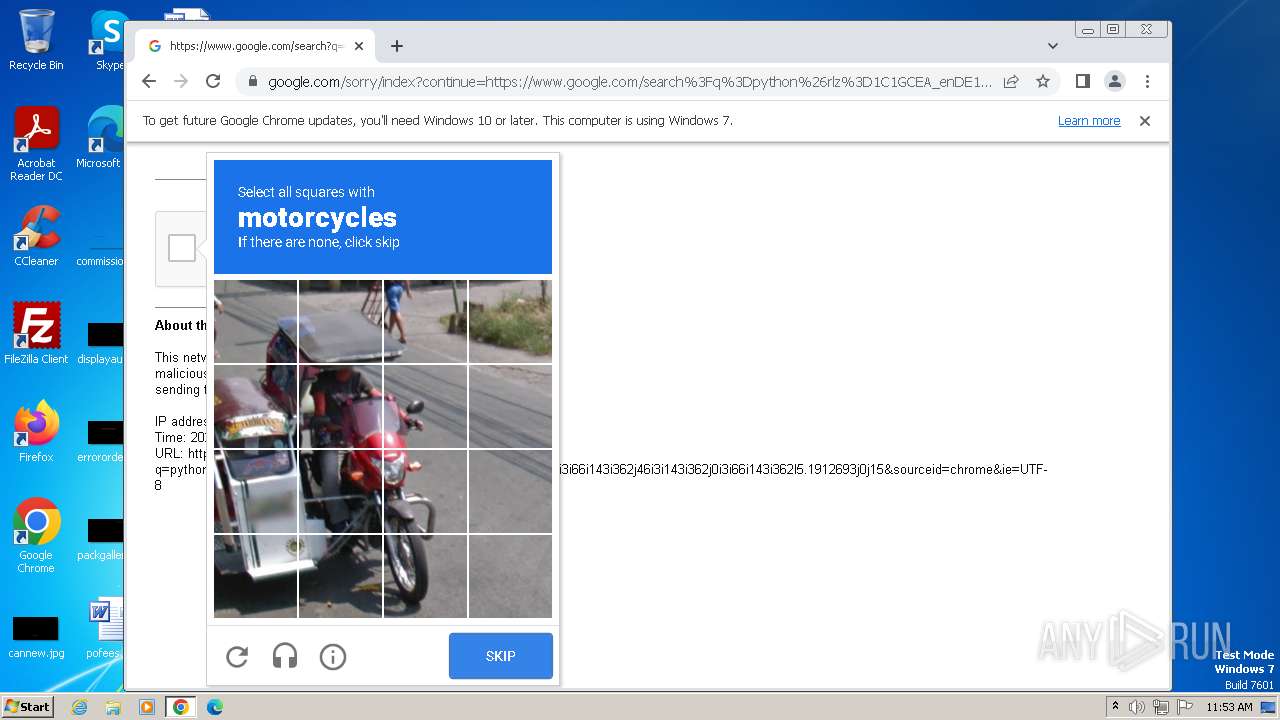Go back in Chrome
1280x720 pixels.
tap(149, 81)
